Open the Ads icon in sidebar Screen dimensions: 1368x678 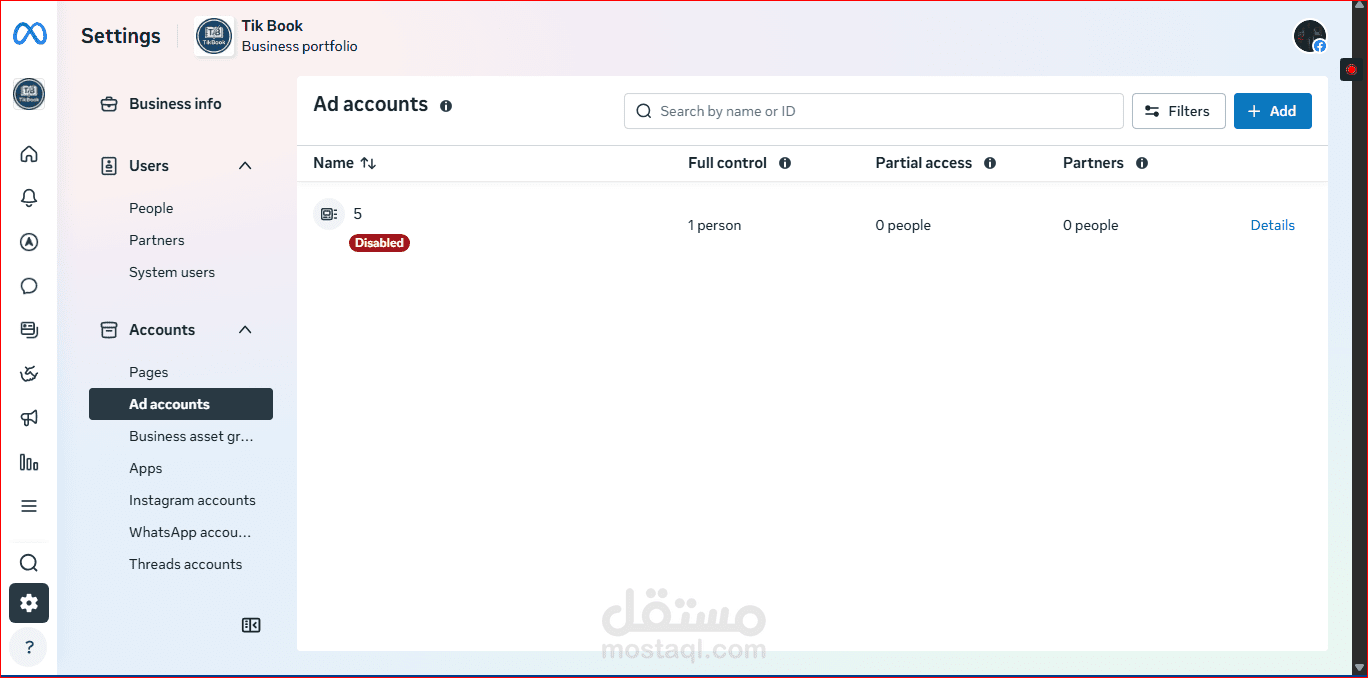29,241
